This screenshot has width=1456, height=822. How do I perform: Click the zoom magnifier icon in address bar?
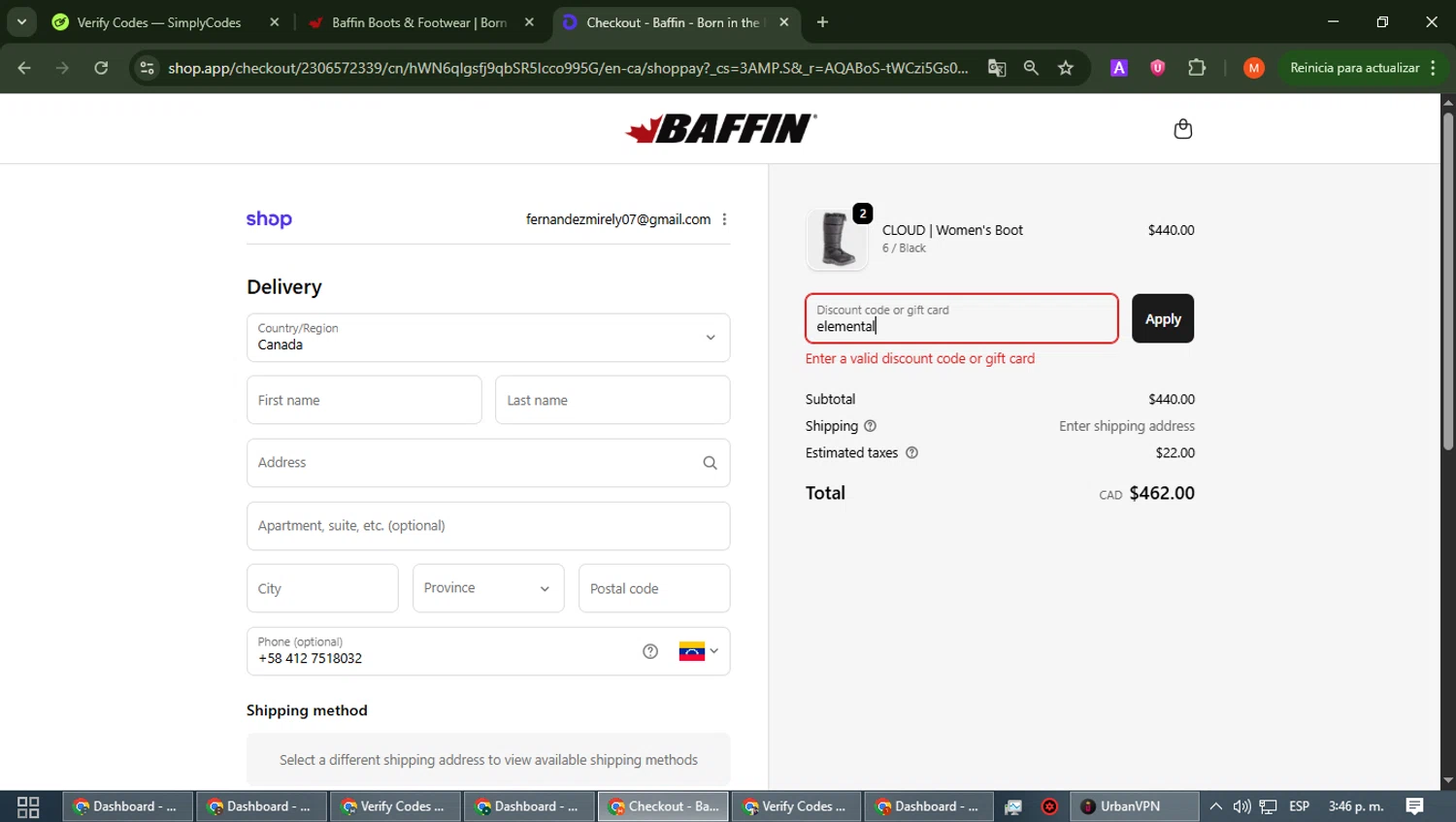coord(1031,68)
